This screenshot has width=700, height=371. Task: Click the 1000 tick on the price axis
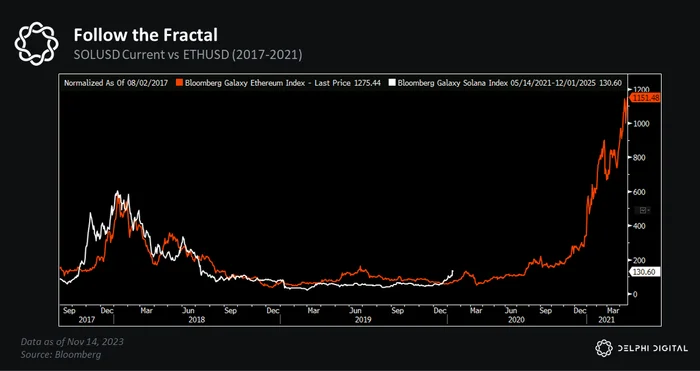(641, 123)
